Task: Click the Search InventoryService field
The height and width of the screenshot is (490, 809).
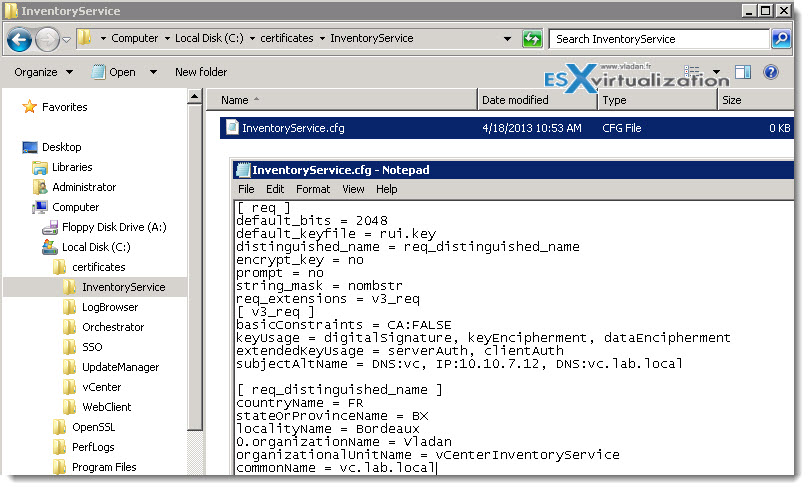Action: point(659,39)
